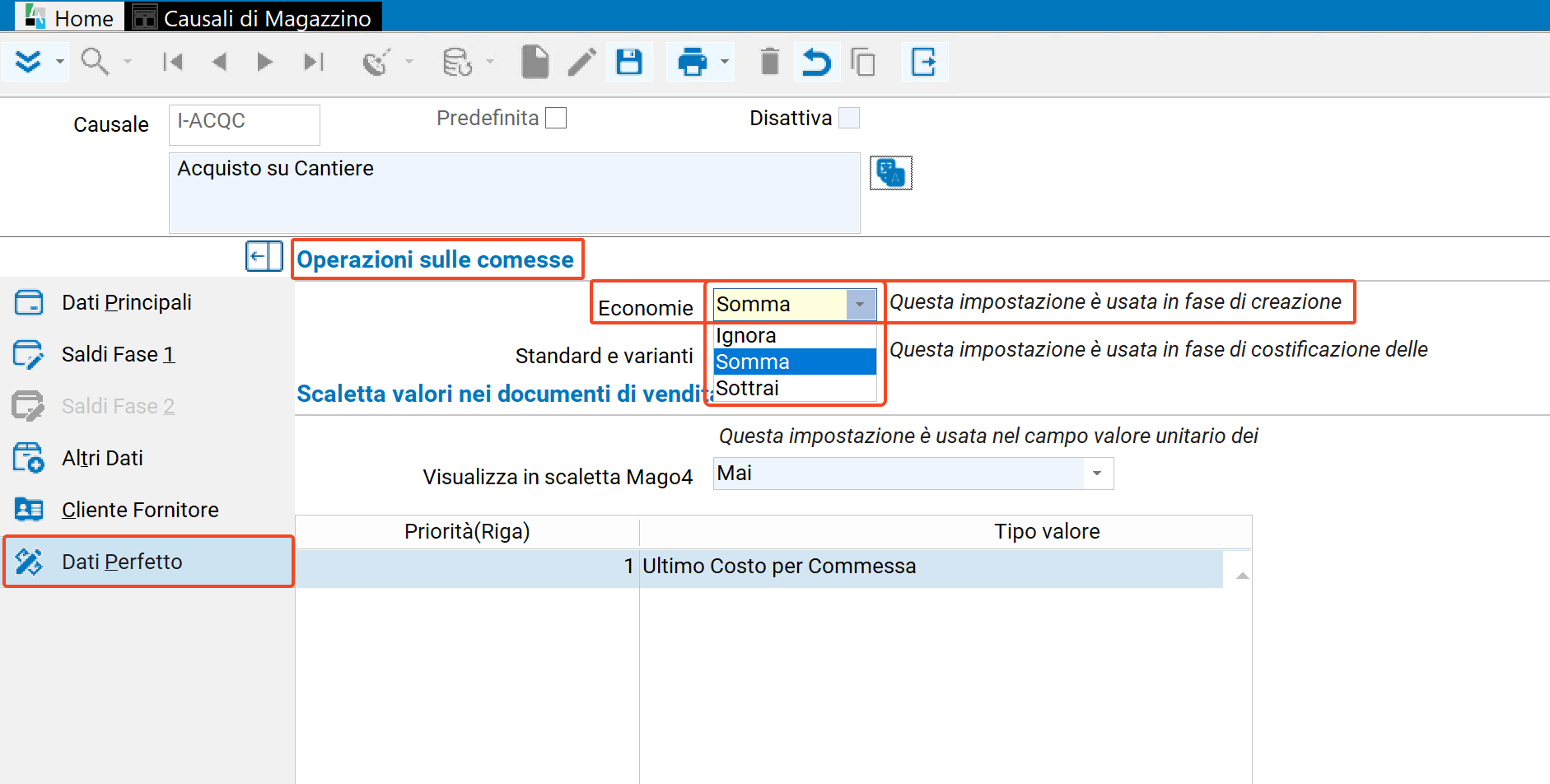Click the radar query icon
This screenshot has height=784, width=1550.
pyautogui.click(x=376, y=62)
